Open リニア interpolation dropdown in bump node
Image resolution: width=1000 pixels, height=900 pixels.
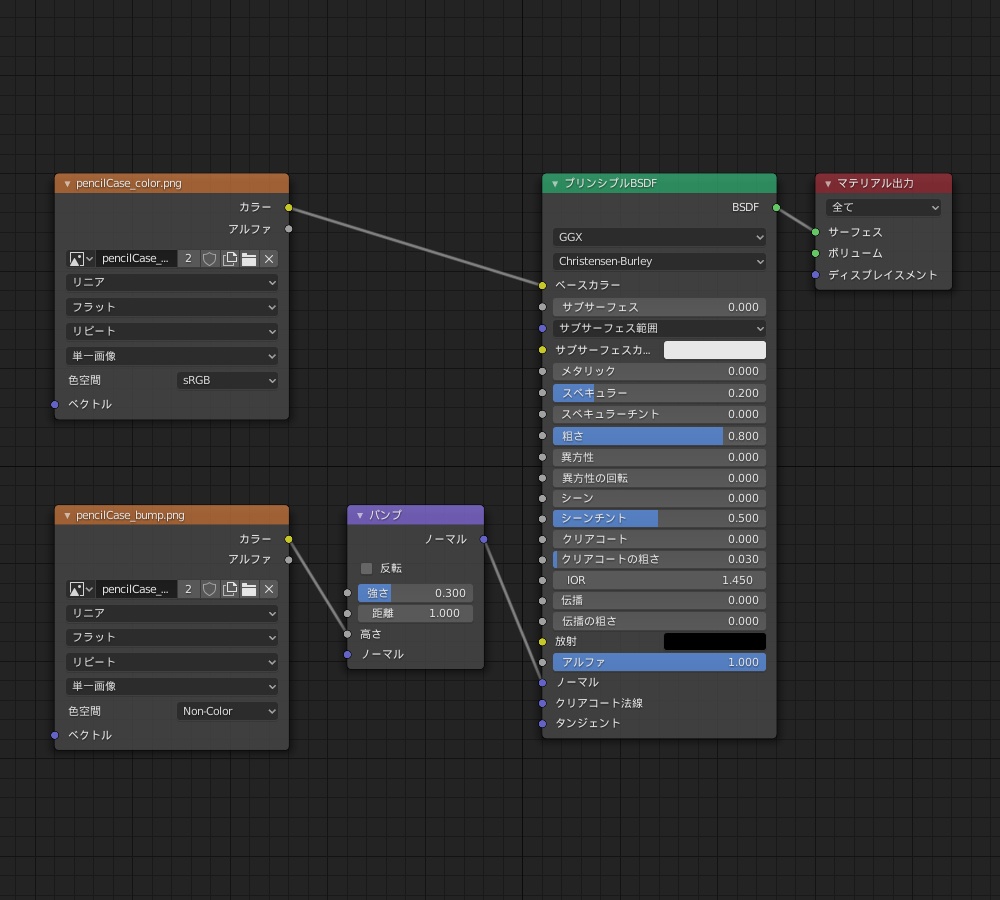pyautogui.click(x=172, y=613)
